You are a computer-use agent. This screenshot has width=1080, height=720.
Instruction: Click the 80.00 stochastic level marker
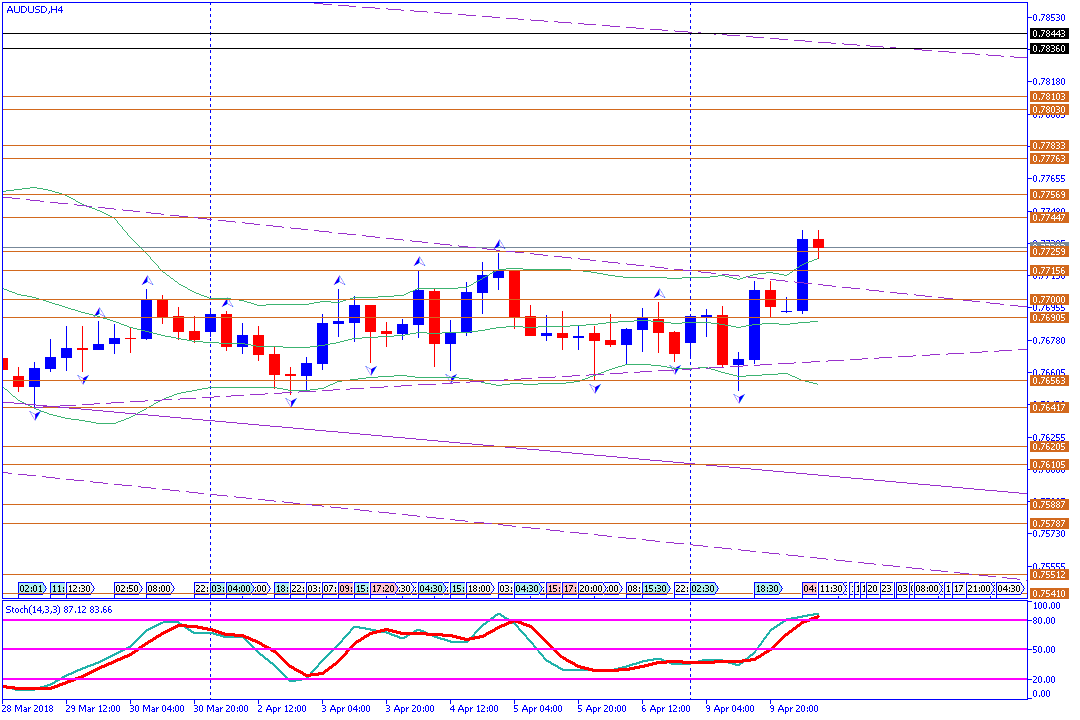[x=1042, y=620]
